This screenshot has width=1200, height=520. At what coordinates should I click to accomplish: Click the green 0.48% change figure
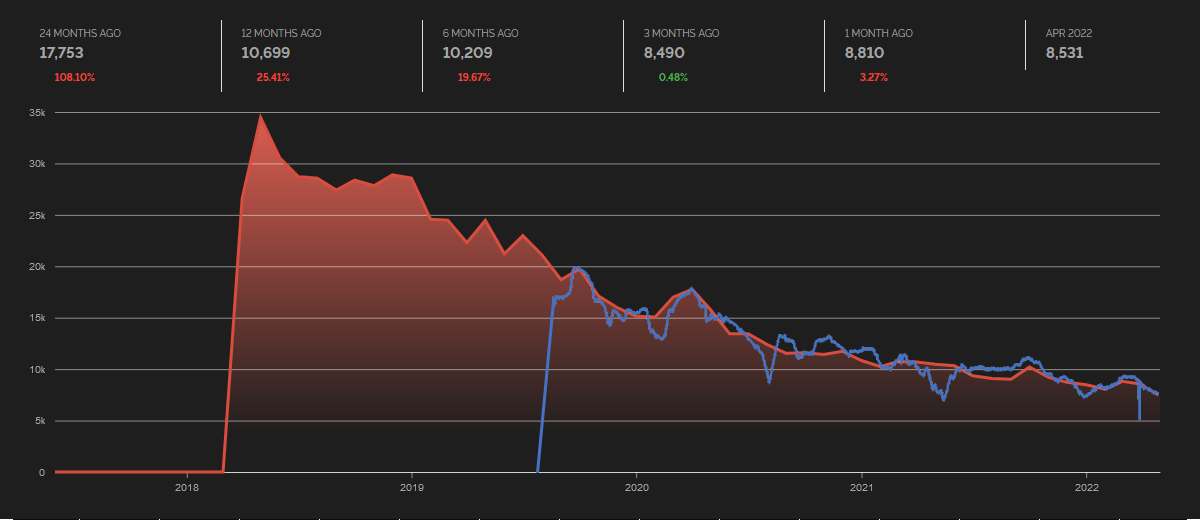673,77
